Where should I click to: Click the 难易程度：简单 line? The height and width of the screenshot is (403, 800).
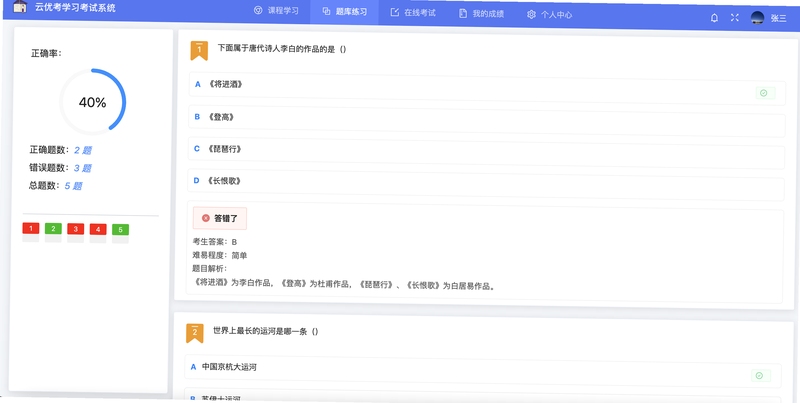[x=219, y=255]
